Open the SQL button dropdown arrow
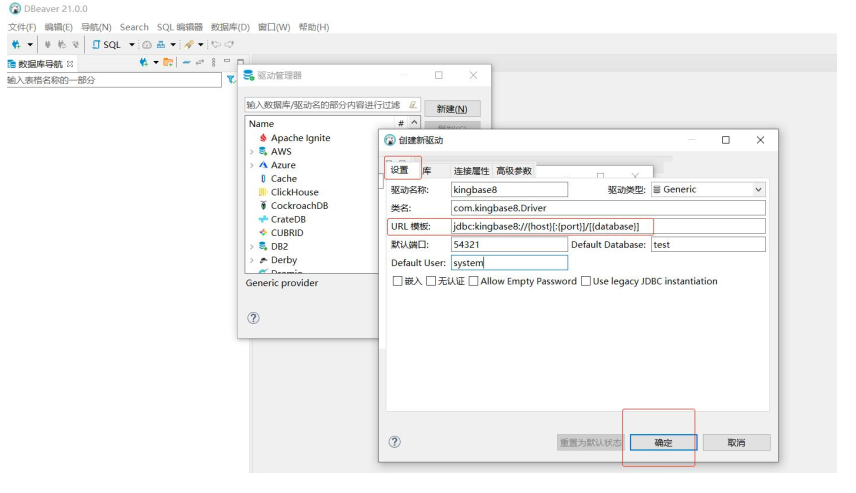The width and height of the screenshot is (856, 493). point(132,45)
